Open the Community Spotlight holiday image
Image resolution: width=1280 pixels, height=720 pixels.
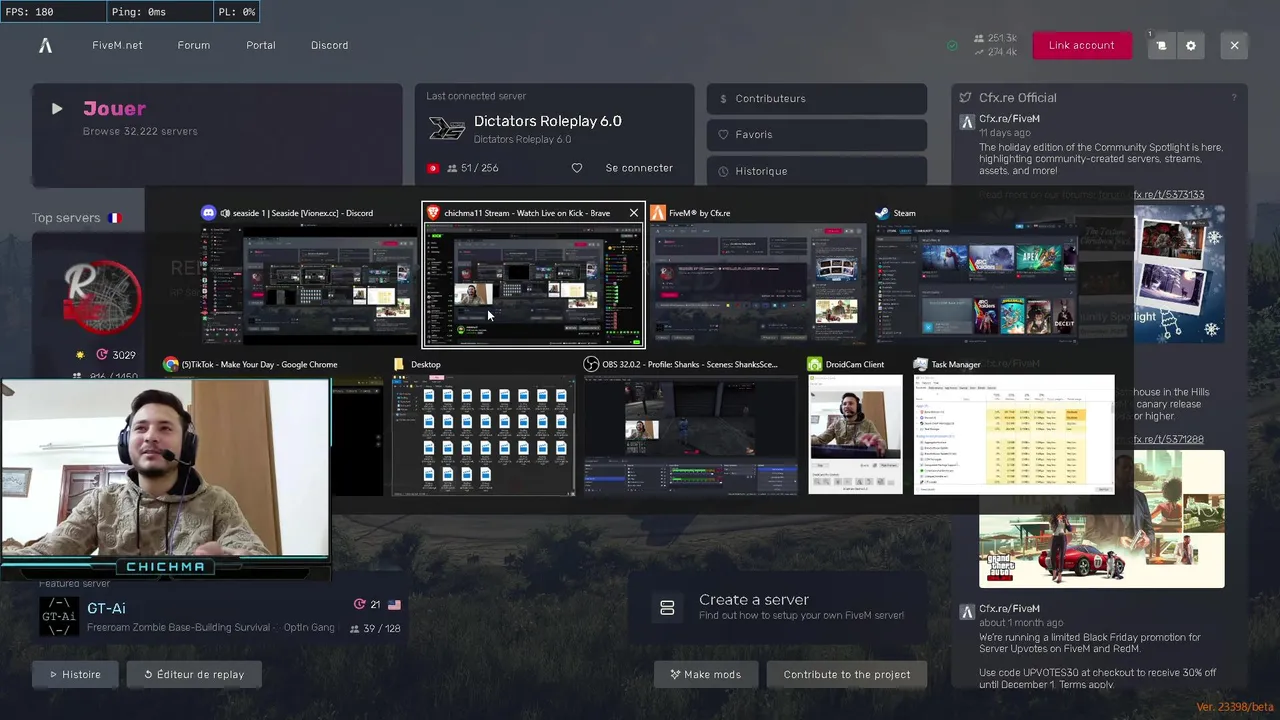pyautogui.click(x=1179, y=275)
